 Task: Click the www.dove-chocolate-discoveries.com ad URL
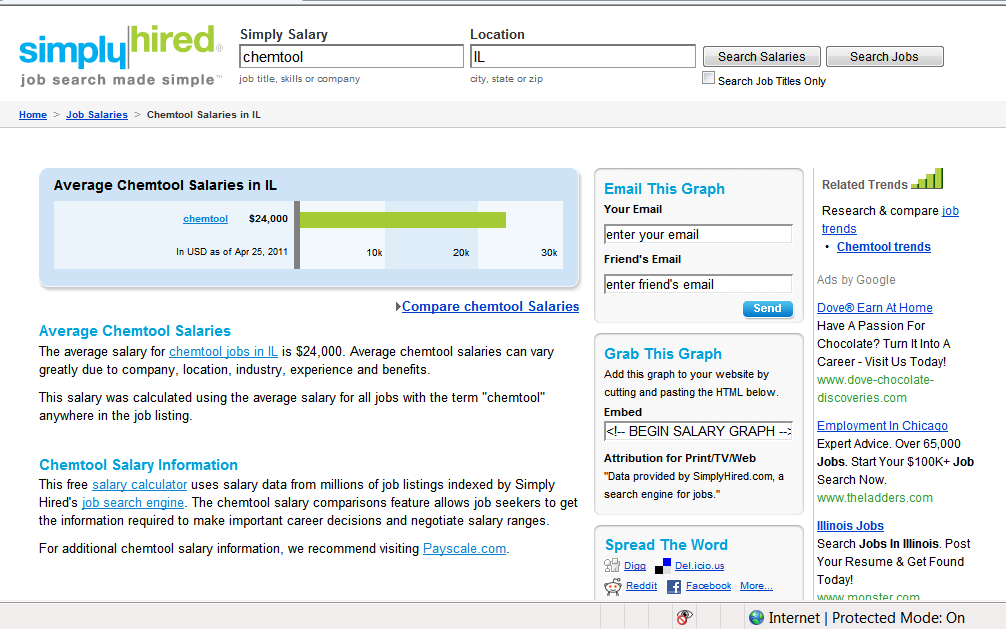pos(875,389)
